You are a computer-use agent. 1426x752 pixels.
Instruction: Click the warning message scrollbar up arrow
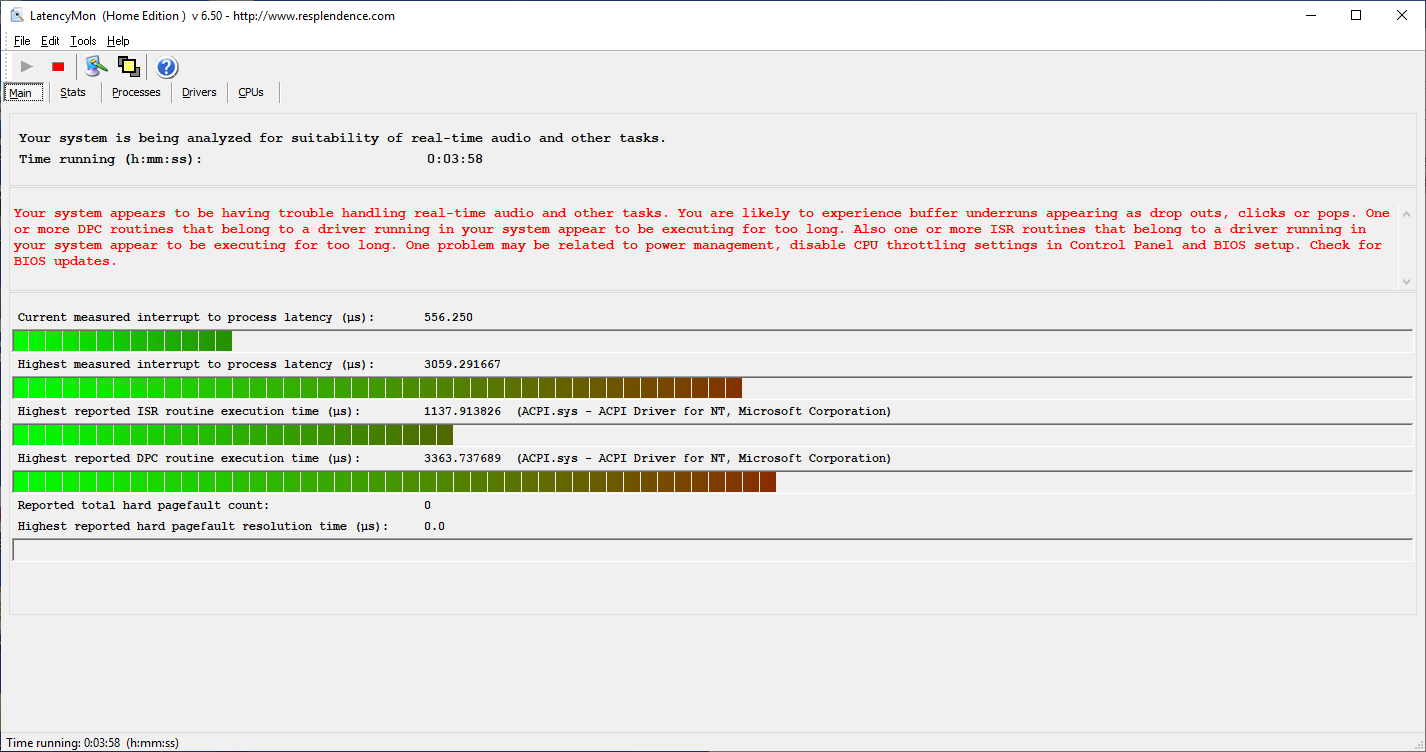(x=1407, y=214)
